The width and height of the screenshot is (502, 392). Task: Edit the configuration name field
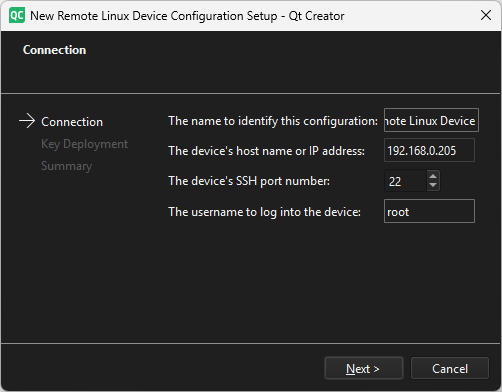click(x=431, y=120)
